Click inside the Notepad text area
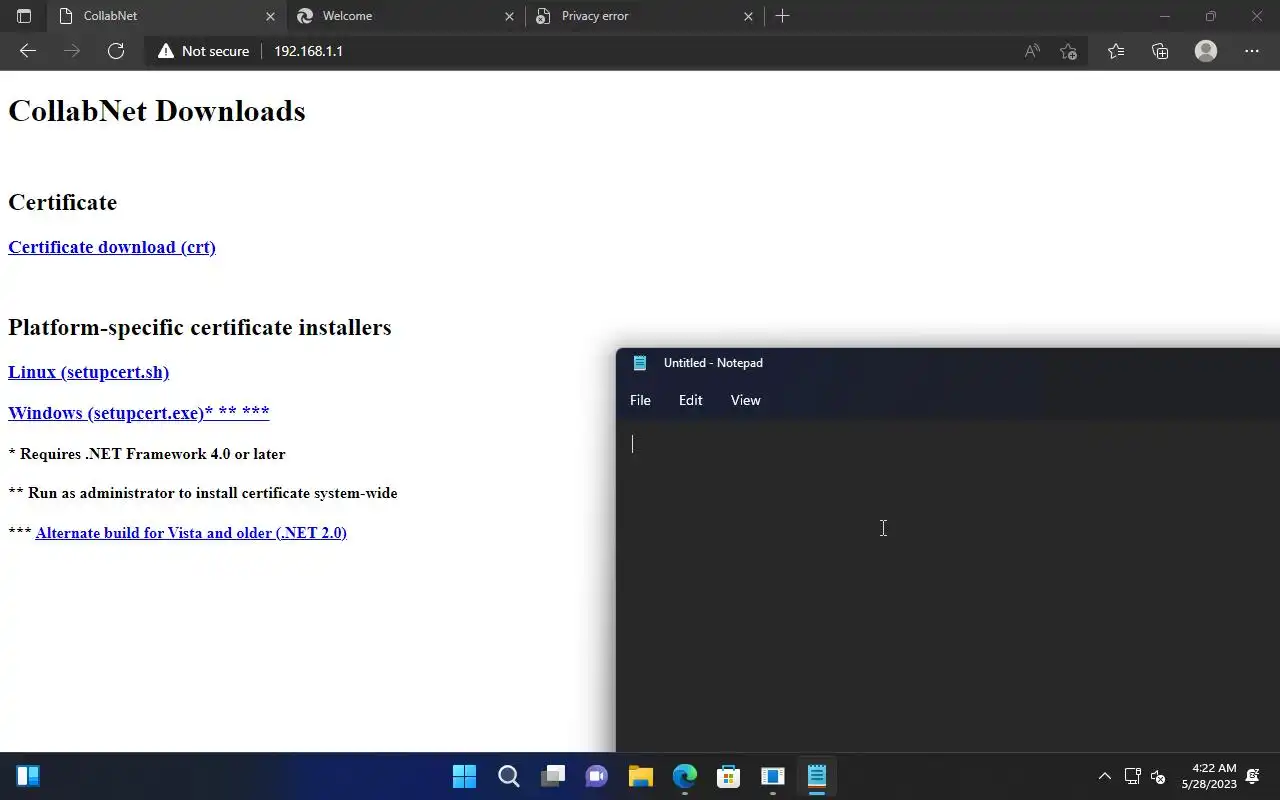 pos(948,587)
